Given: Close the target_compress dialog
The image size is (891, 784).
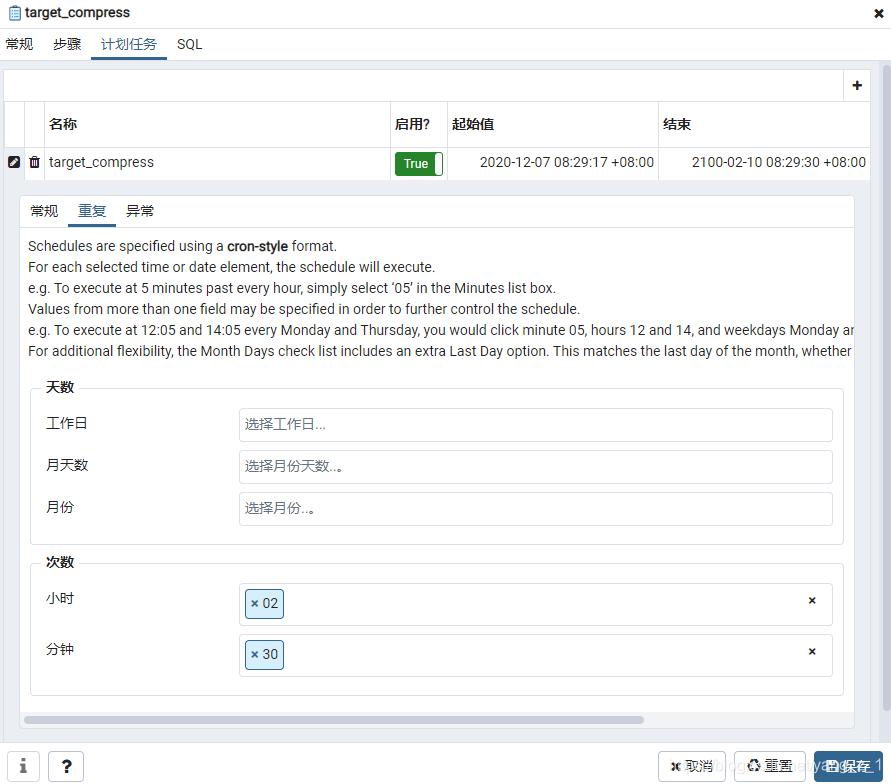Looking at the screenshot, I should pyautogui.click(x=878, y=13).
